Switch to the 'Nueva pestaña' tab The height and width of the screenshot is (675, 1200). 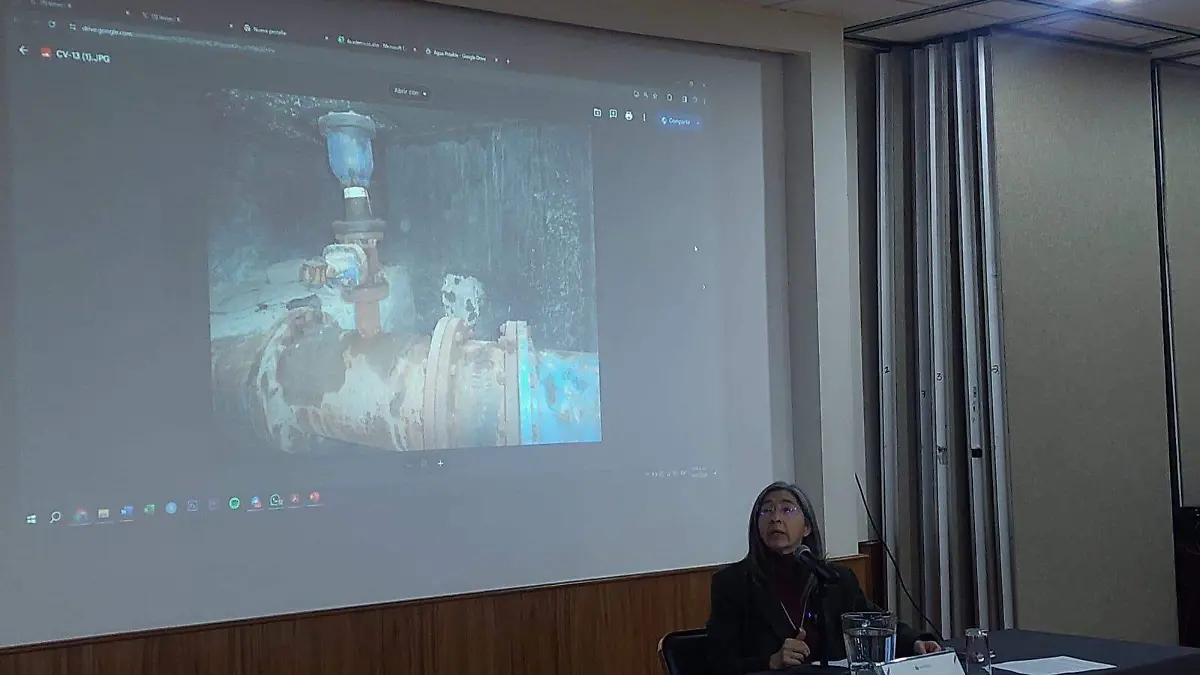(265, 31)
